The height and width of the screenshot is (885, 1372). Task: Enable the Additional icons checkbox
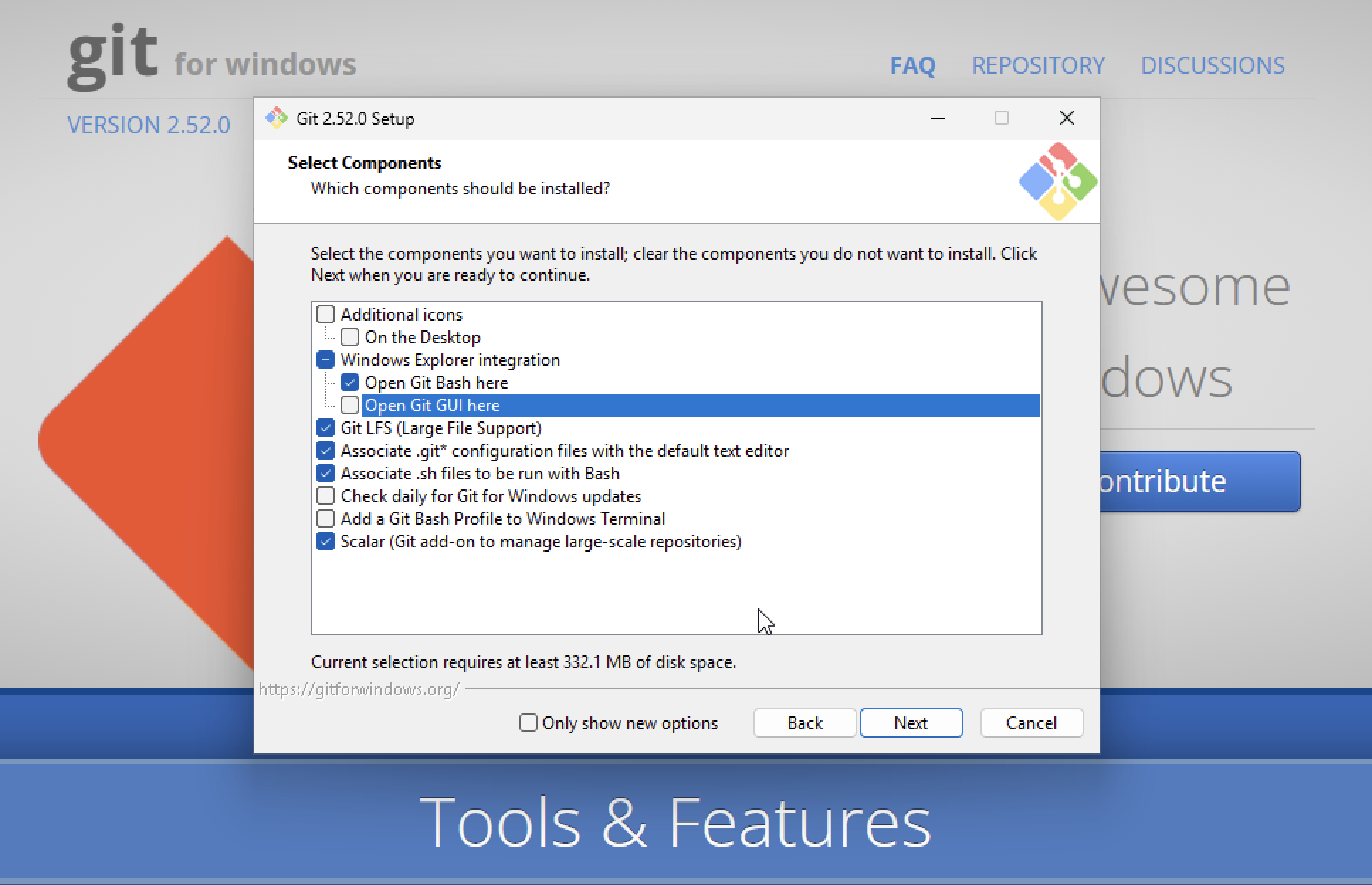pyautogui.click(x=326, y=314)
